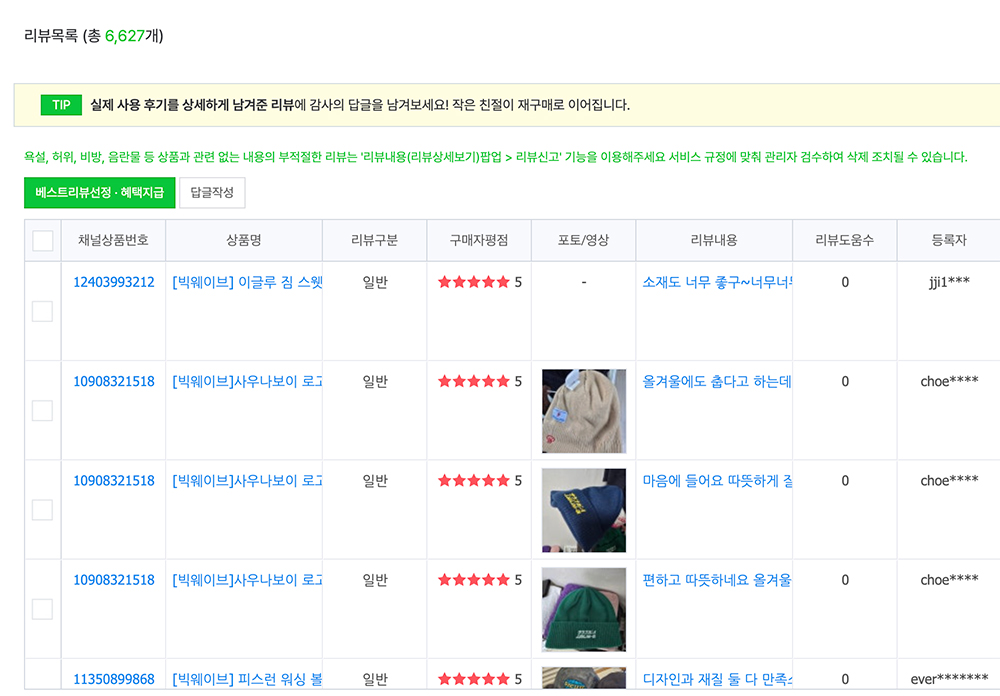Open review starting with 마음에 들어요
1000x696 pixels.
click(717, 480)
